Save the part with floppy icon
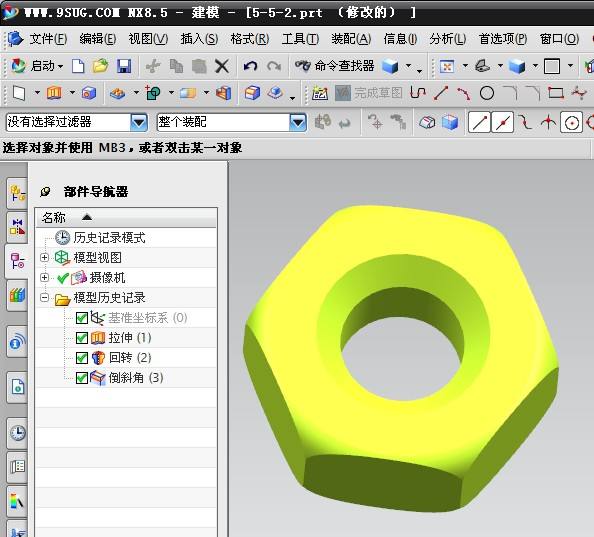Screen dimensions: 594x537 pyautogui.click(x=124, y=66)
